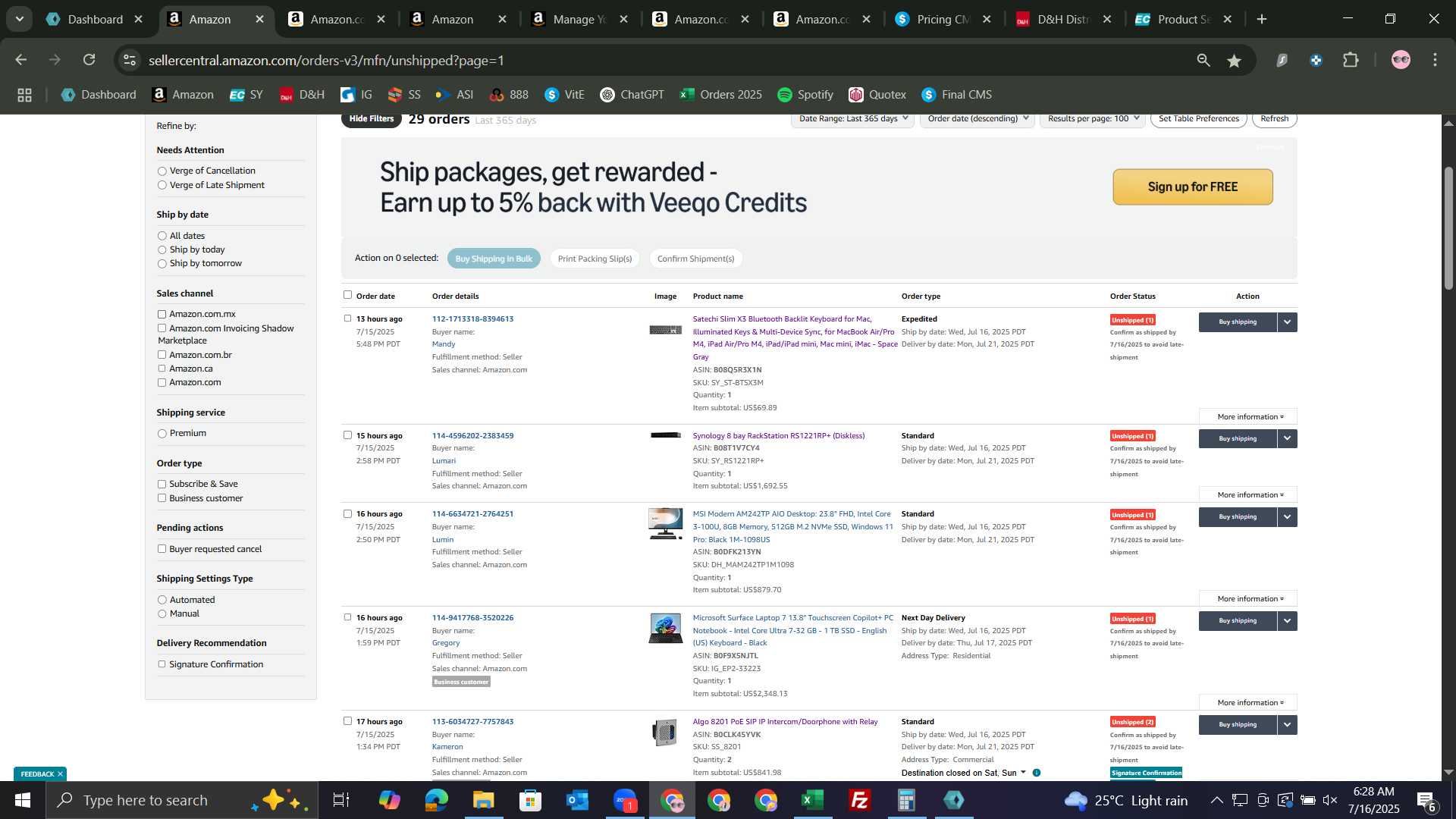
Task: Select order 114-4596202-2383459 checkbox
Action: (347, 435)
